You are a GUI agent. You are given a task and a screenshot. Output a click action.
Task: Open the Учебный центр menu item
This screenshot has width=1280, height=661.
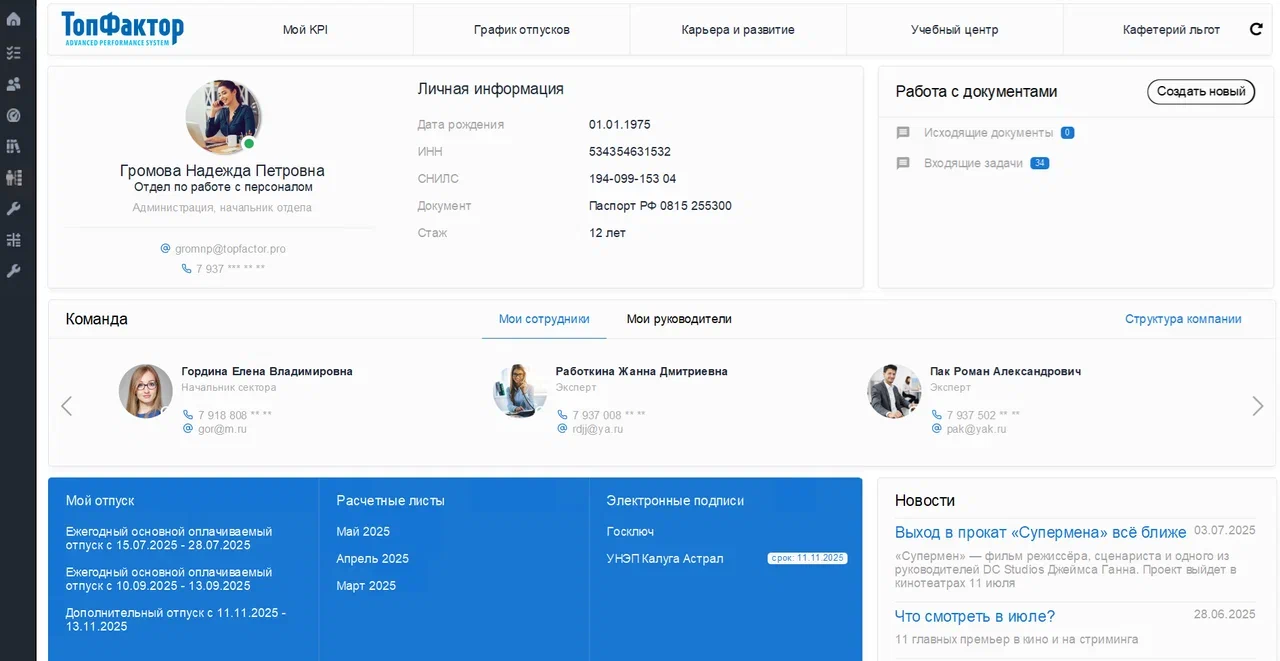[955, 30]
